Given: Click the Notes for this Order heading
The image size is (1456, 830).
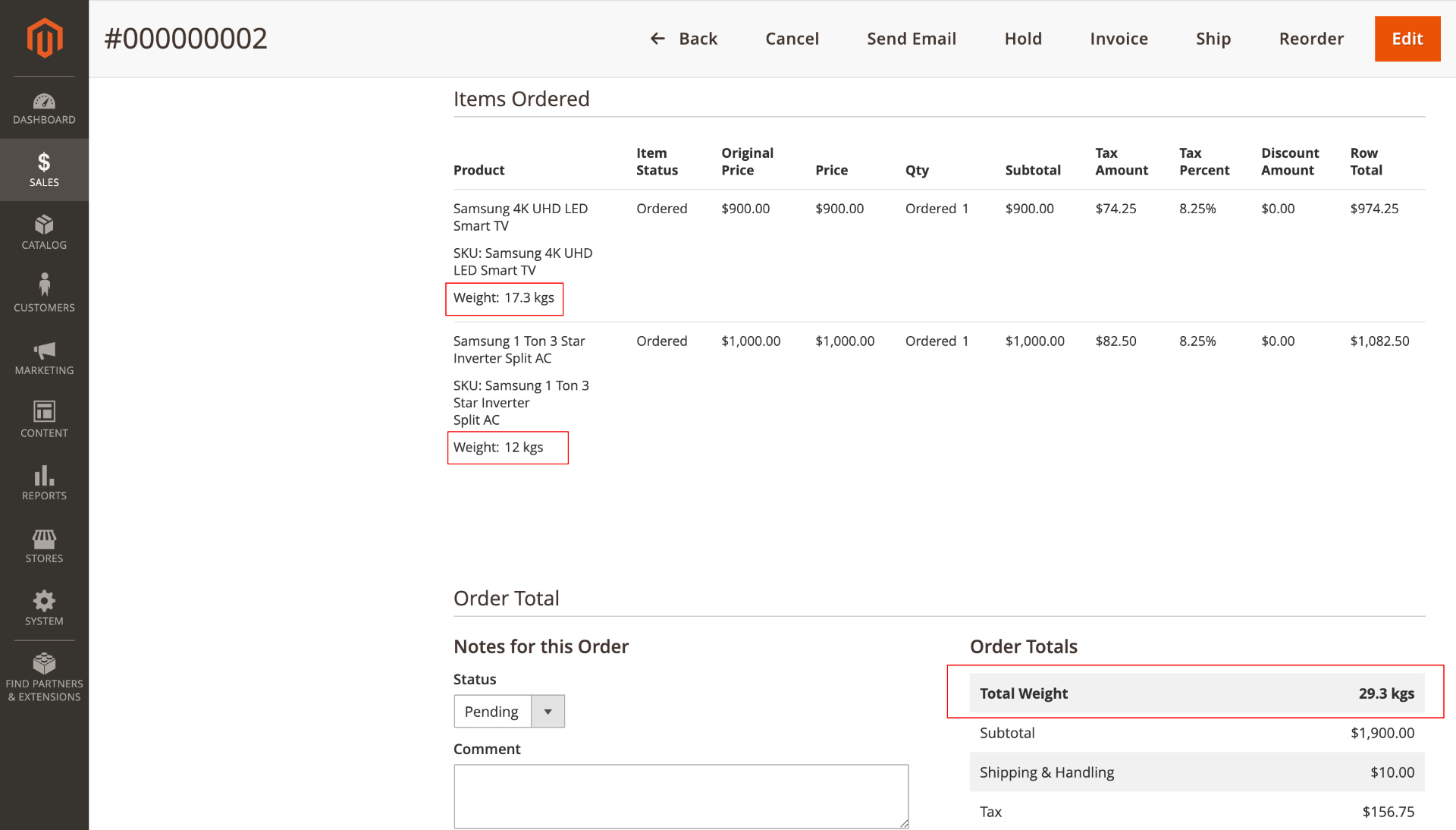Looking at the screenshot, I should pyautogui.click(x=541, y=646).
